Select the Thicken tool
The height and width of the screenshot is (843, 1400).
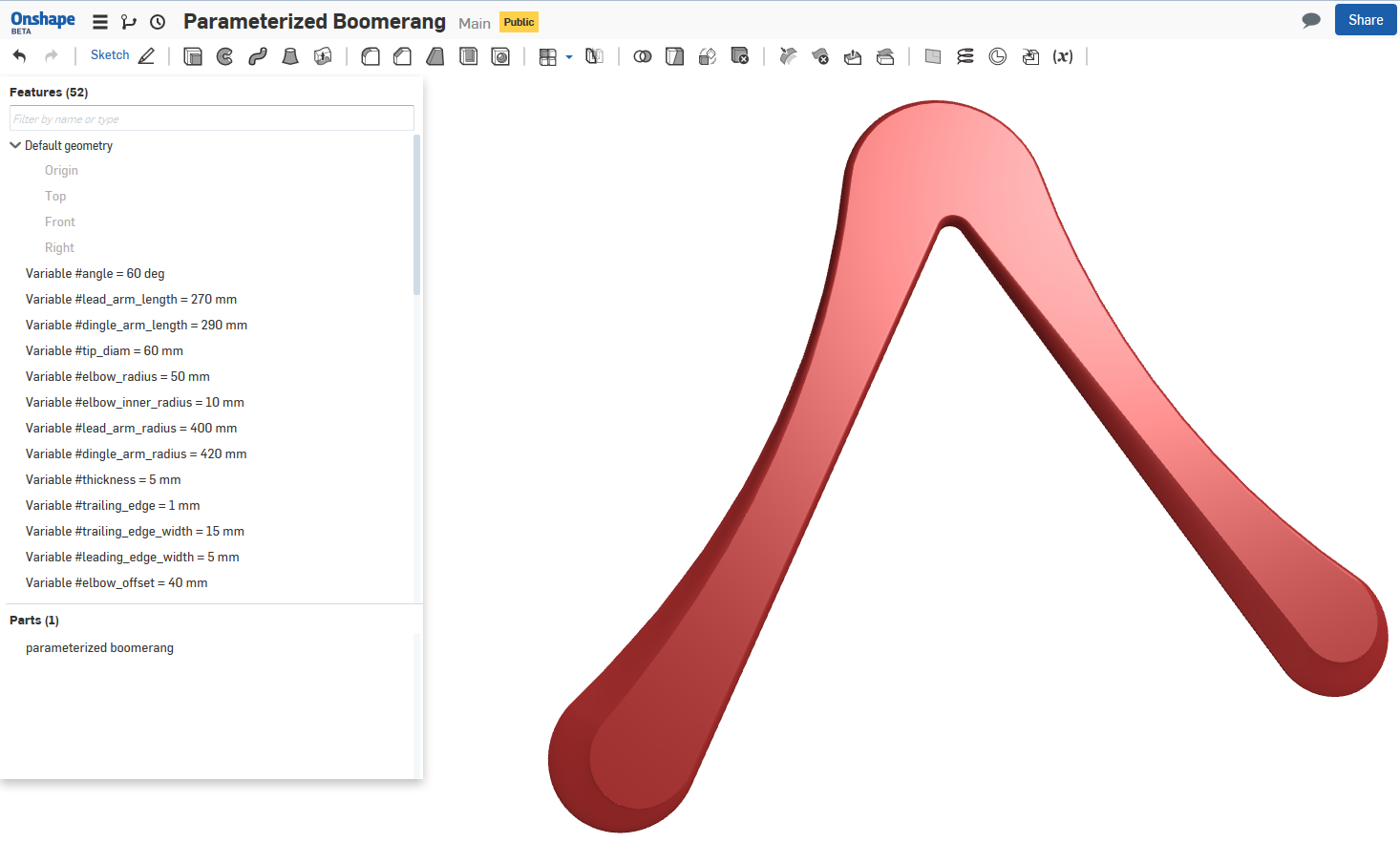tap(323, 56)
